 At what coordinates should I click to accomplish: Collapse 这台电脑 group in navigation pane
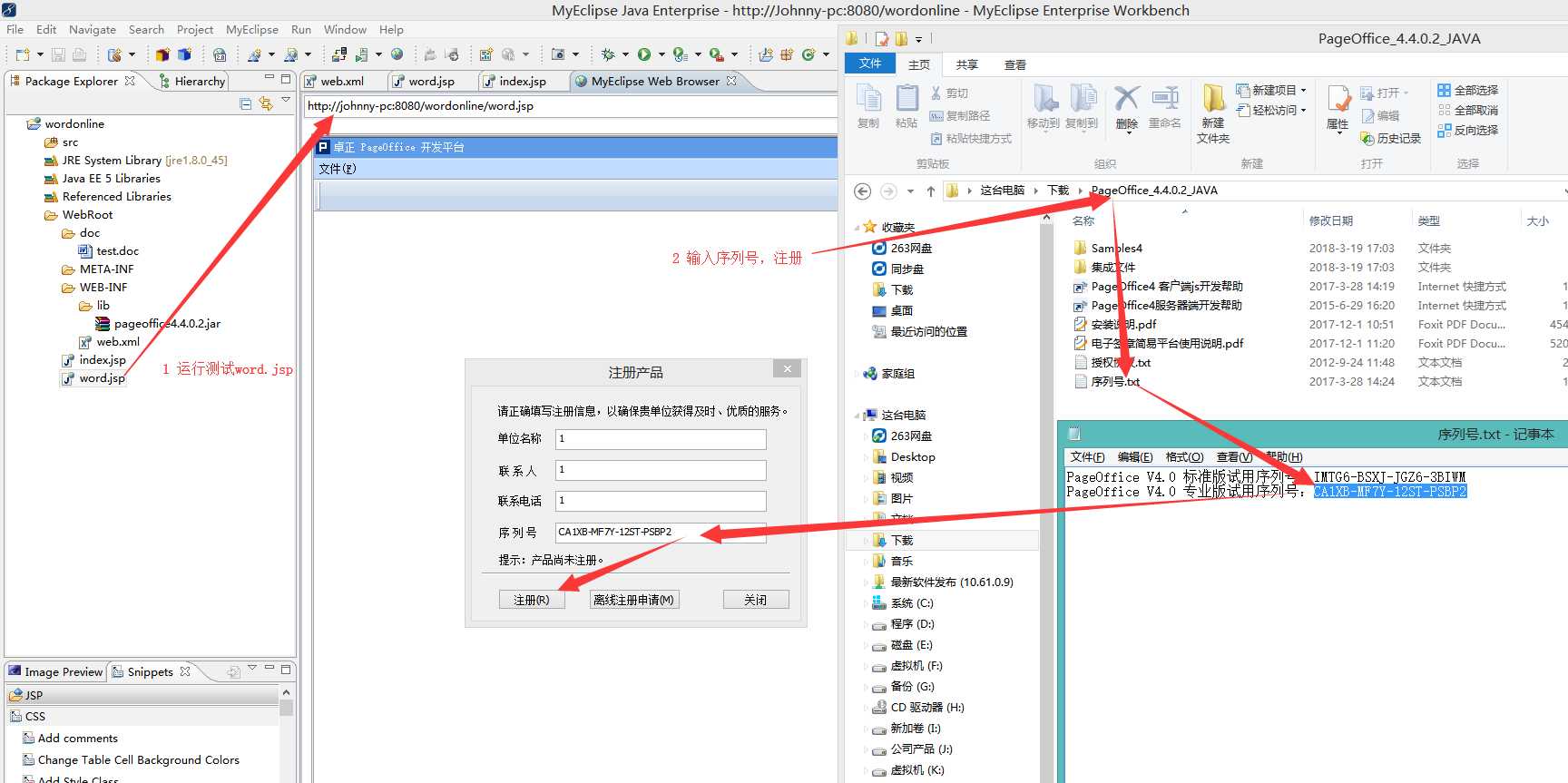pyautogui.click(x=857, y=416)
